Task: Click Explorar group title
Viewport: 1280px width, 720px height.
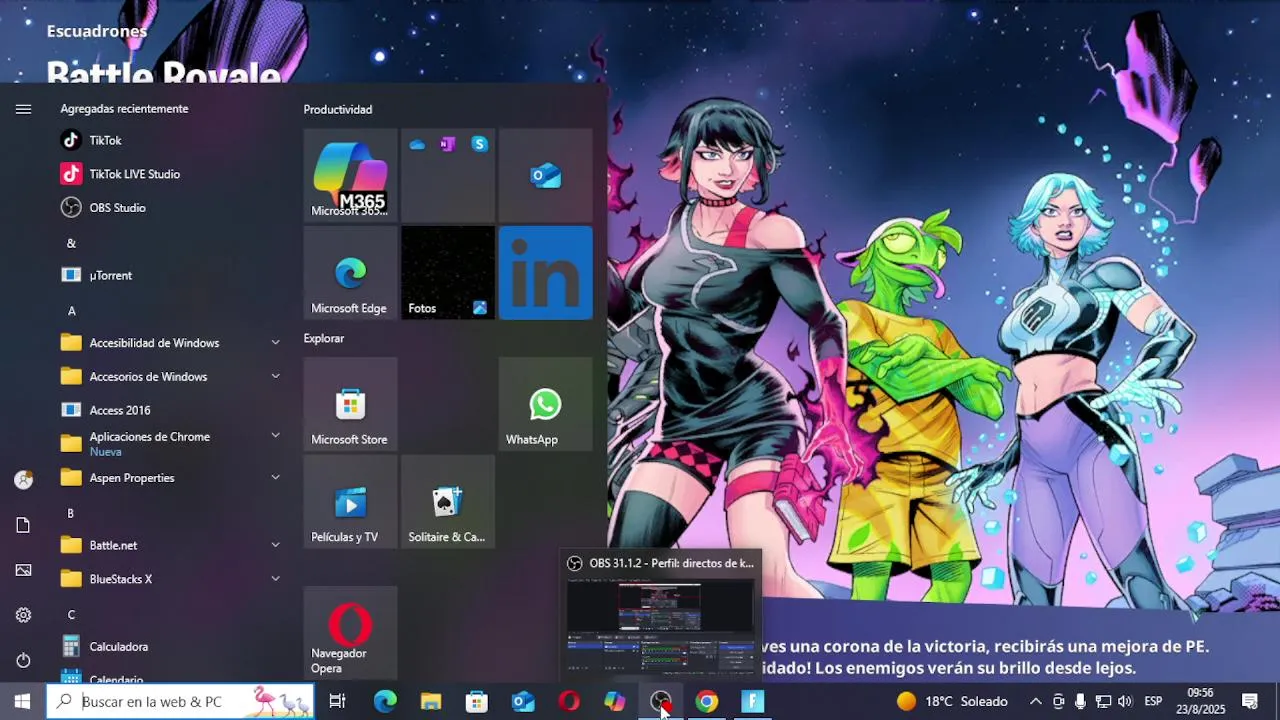Action: pos(324,338)
